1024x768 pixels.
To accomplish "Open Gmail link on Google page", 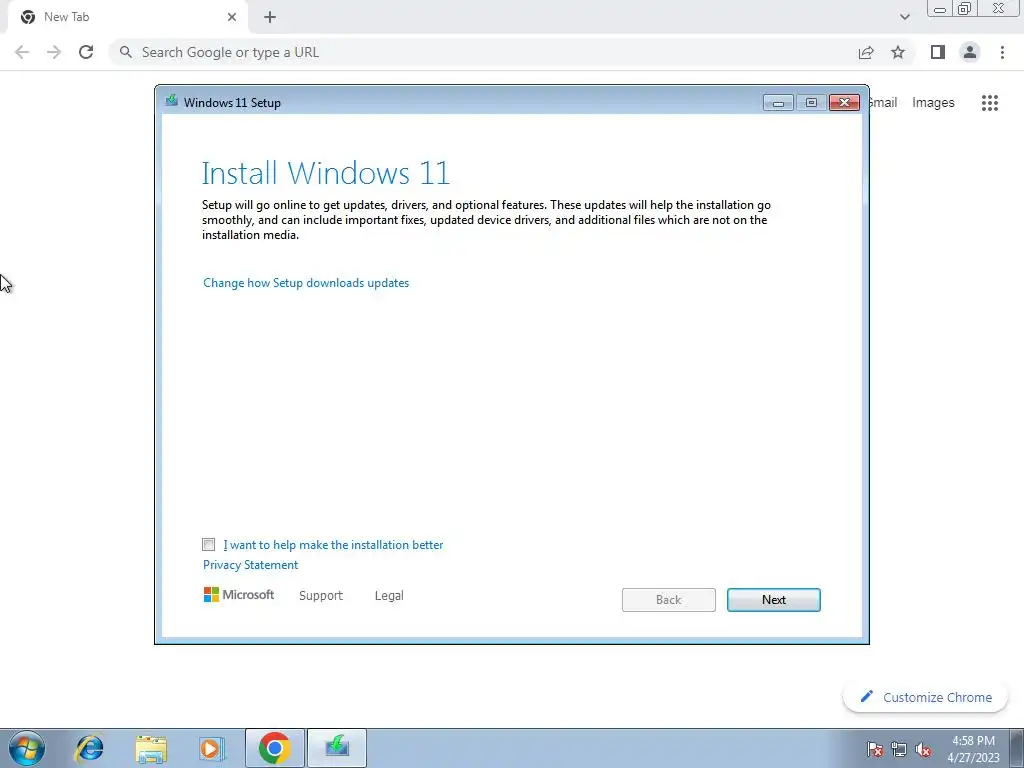I will coord(883,103).
